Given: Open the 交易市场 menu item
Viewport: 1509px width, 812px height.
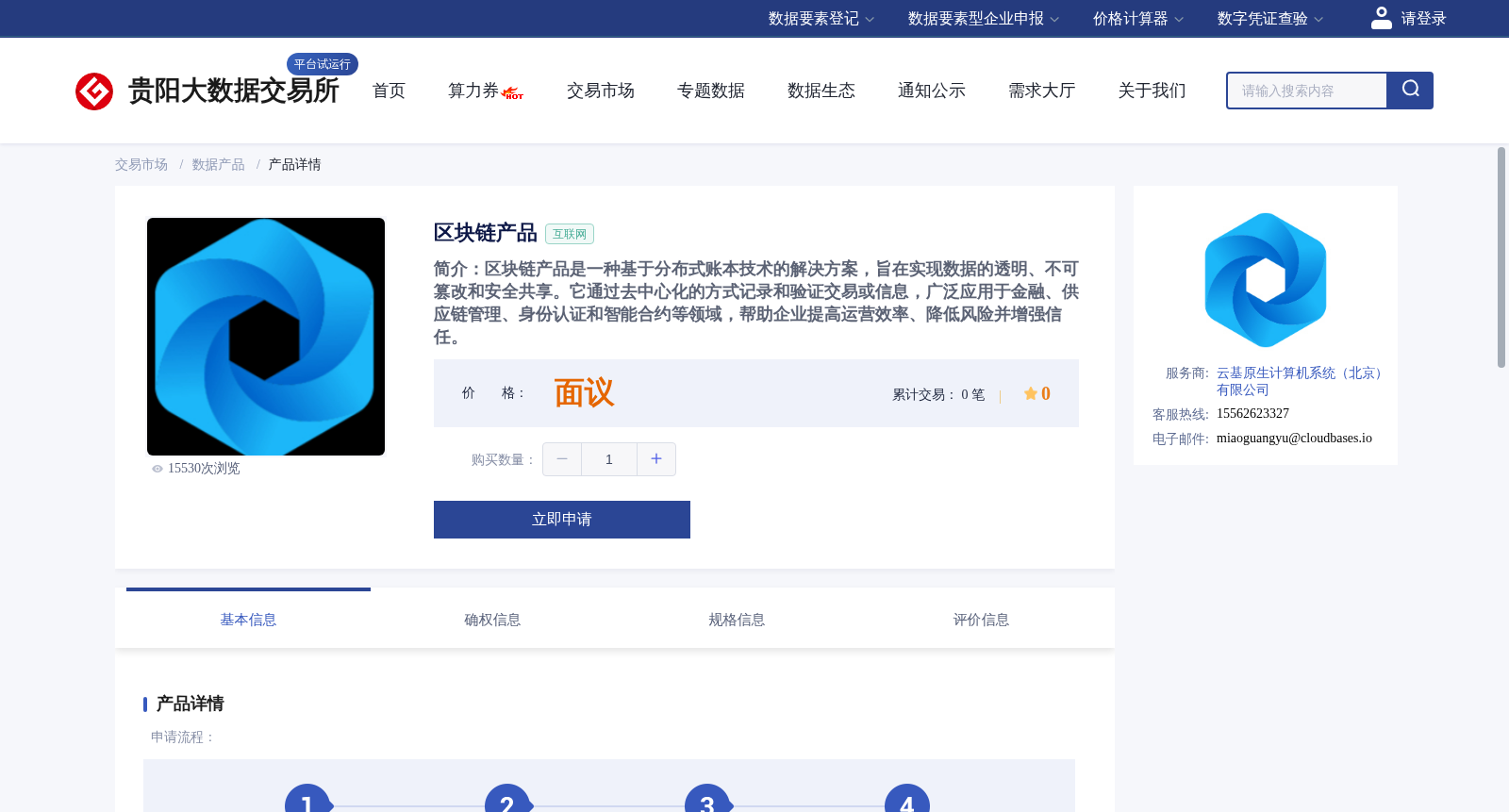Looking at the screenshot, I should pyautogui.click(x=601, y=91).
